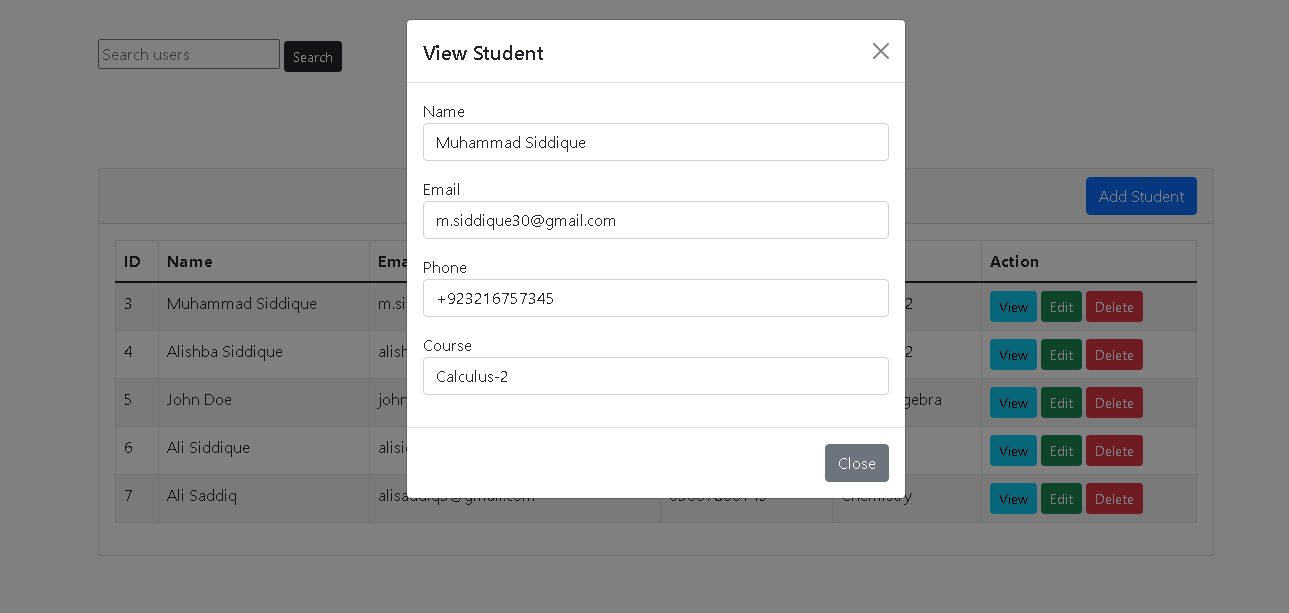Click the Add Student button
Image resolution: width=1289 pixels, height=613 pixels.
[x=1141, y=196]
